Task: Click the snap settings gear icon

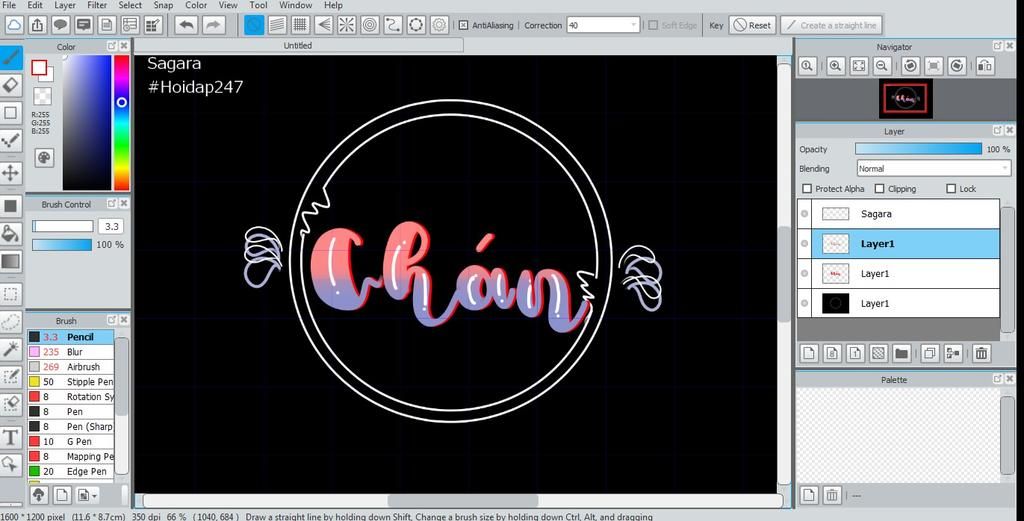Action: (440, 25)
